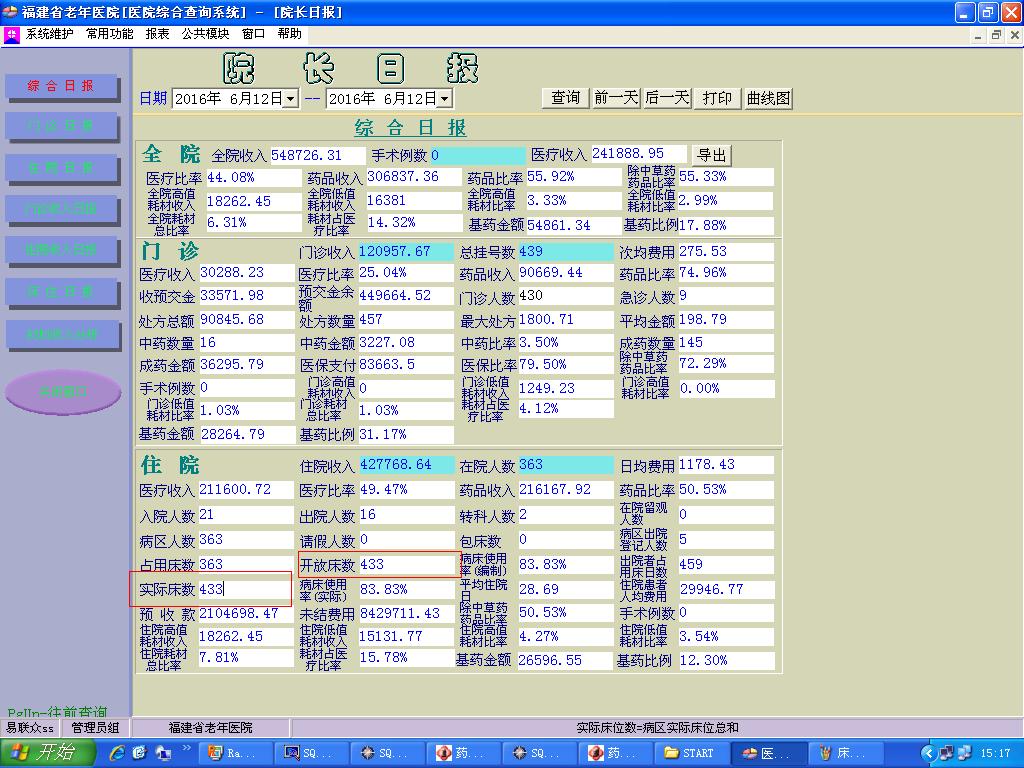Open the 帮助 menu
Screen dimensions: 1024x768
289,34
